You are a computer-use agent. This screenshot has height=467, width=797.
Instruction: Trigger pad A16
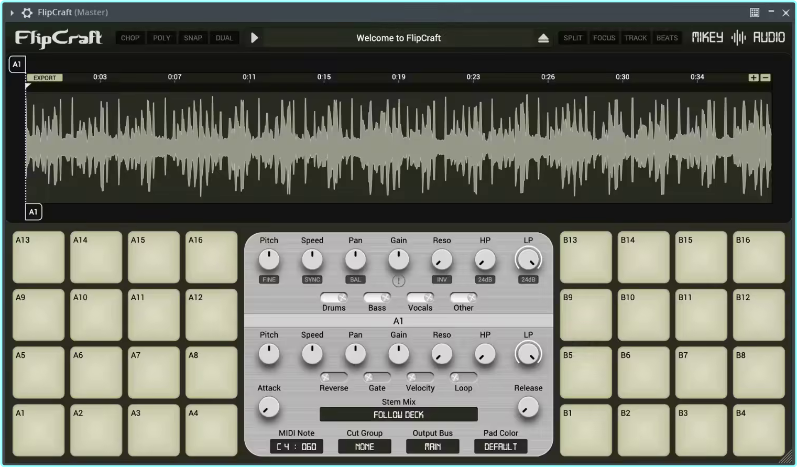[211, 257]
